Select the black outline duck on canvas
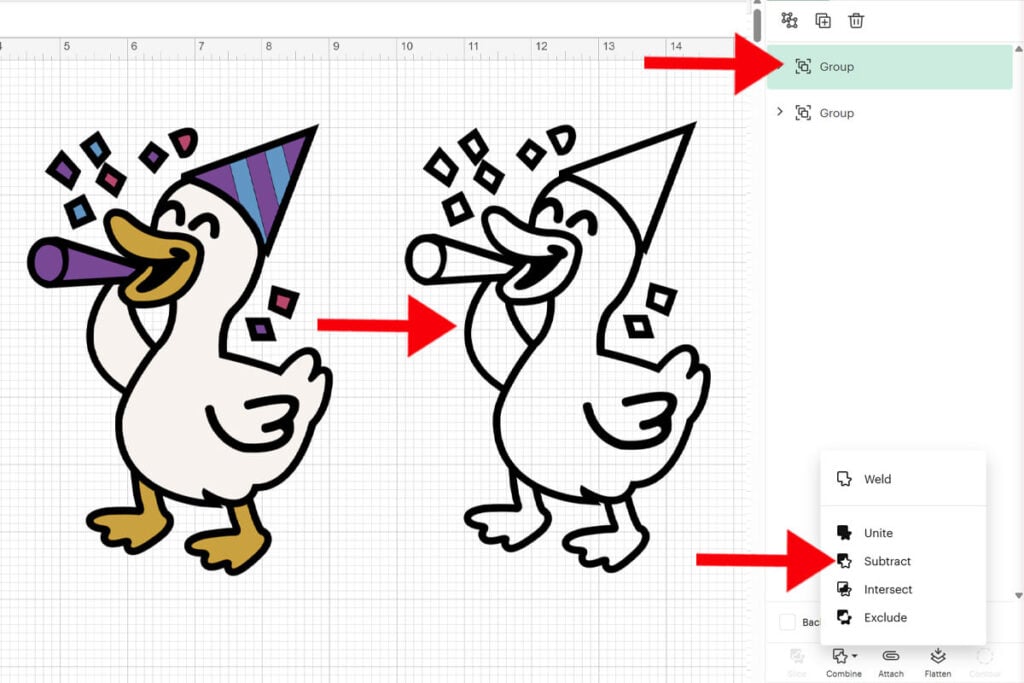The width and height of the screenshot is (1024, 683). pyautogui.click(x=558, y=347)
